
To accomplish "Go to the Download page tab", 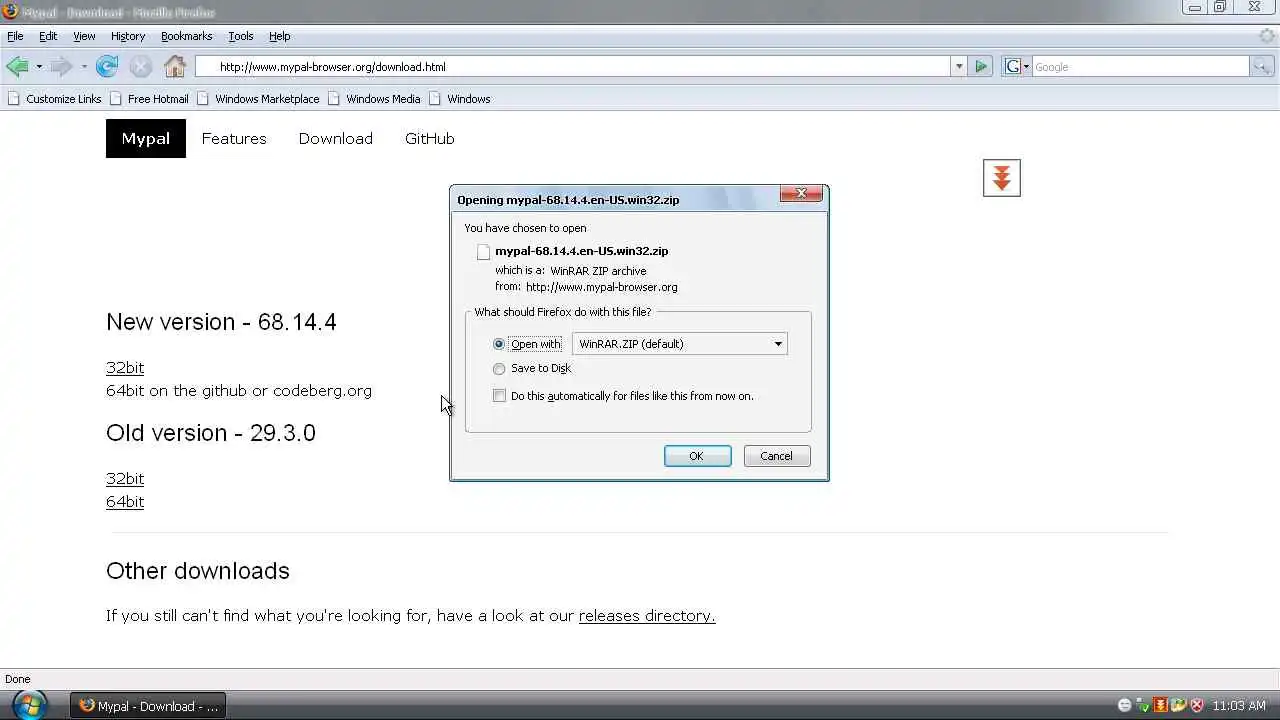I will [336, 139].
